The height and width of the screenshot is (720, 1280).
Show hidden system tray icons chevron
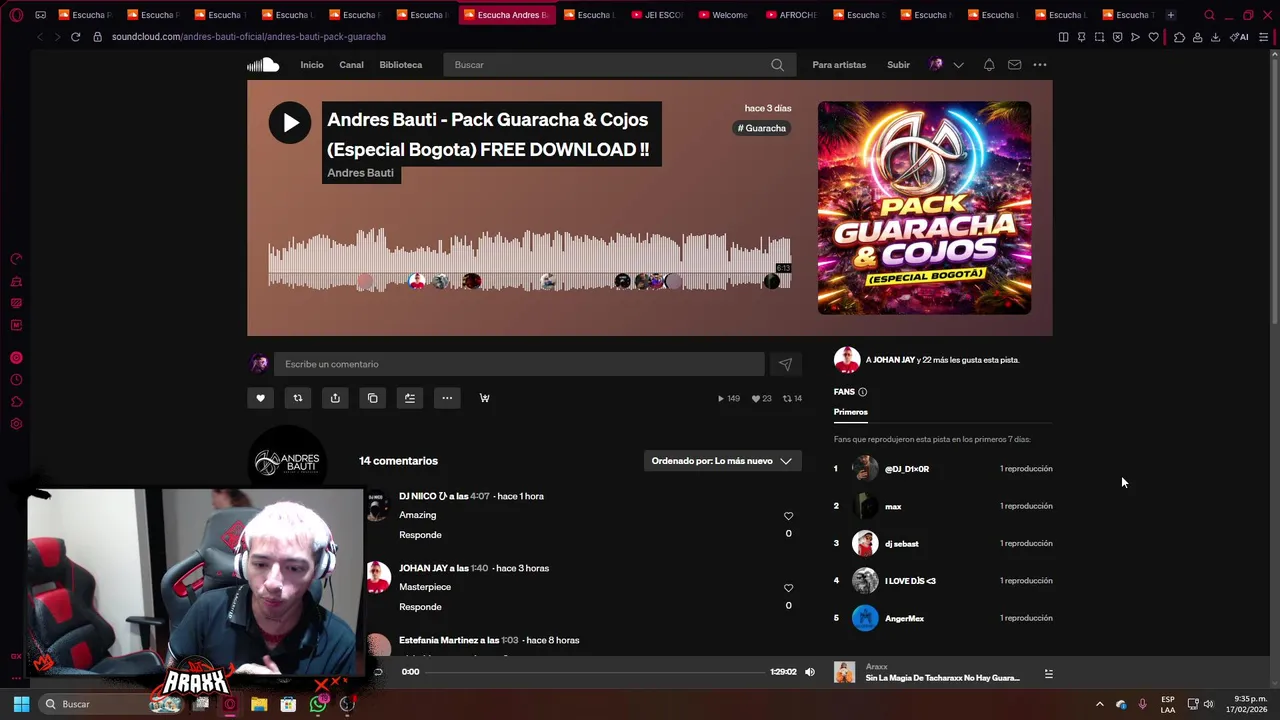click(1099, 704)
